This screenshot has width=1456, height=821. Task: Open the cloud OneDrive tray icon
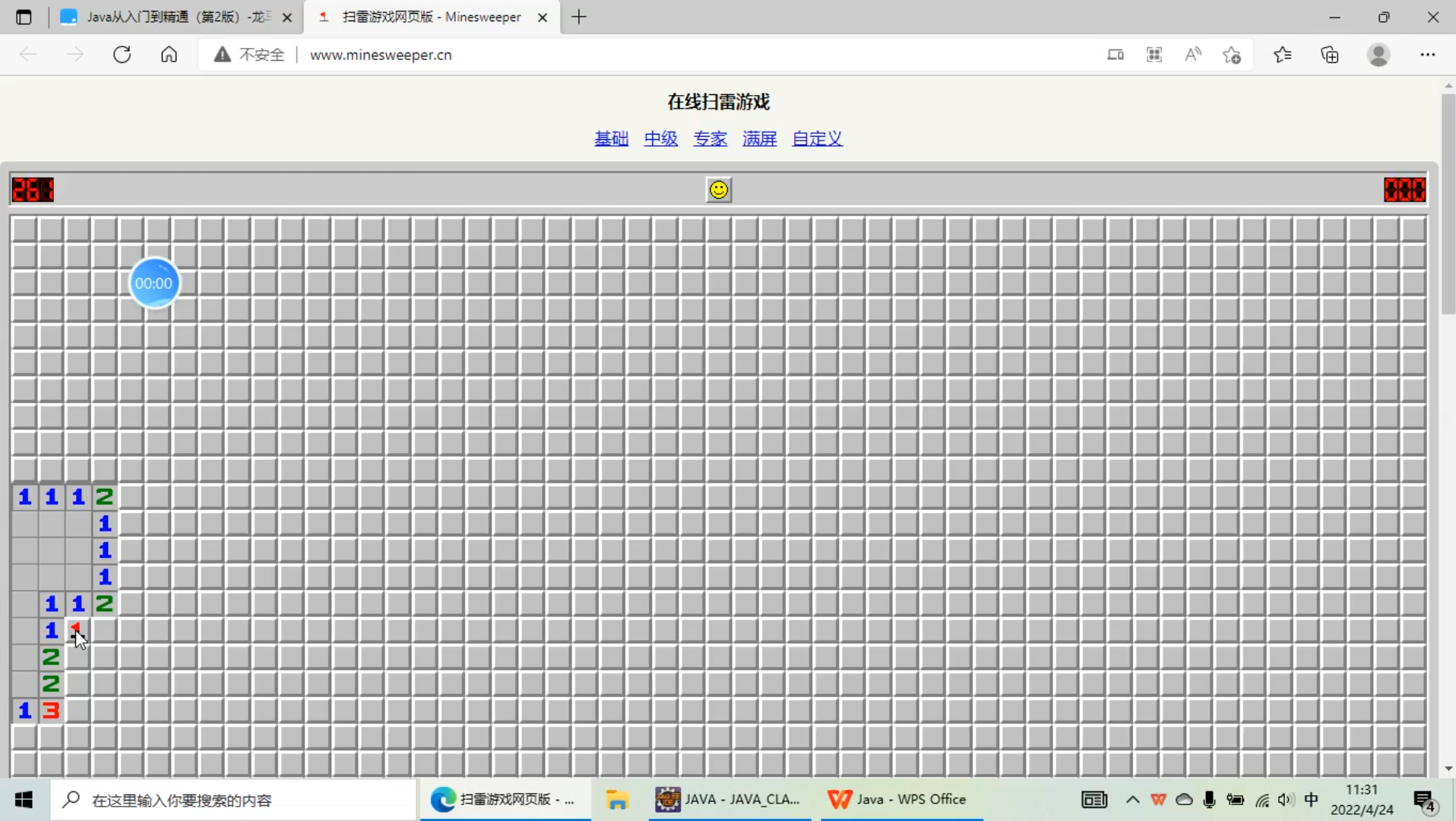pyautogui.click(x=1184, y=800)
